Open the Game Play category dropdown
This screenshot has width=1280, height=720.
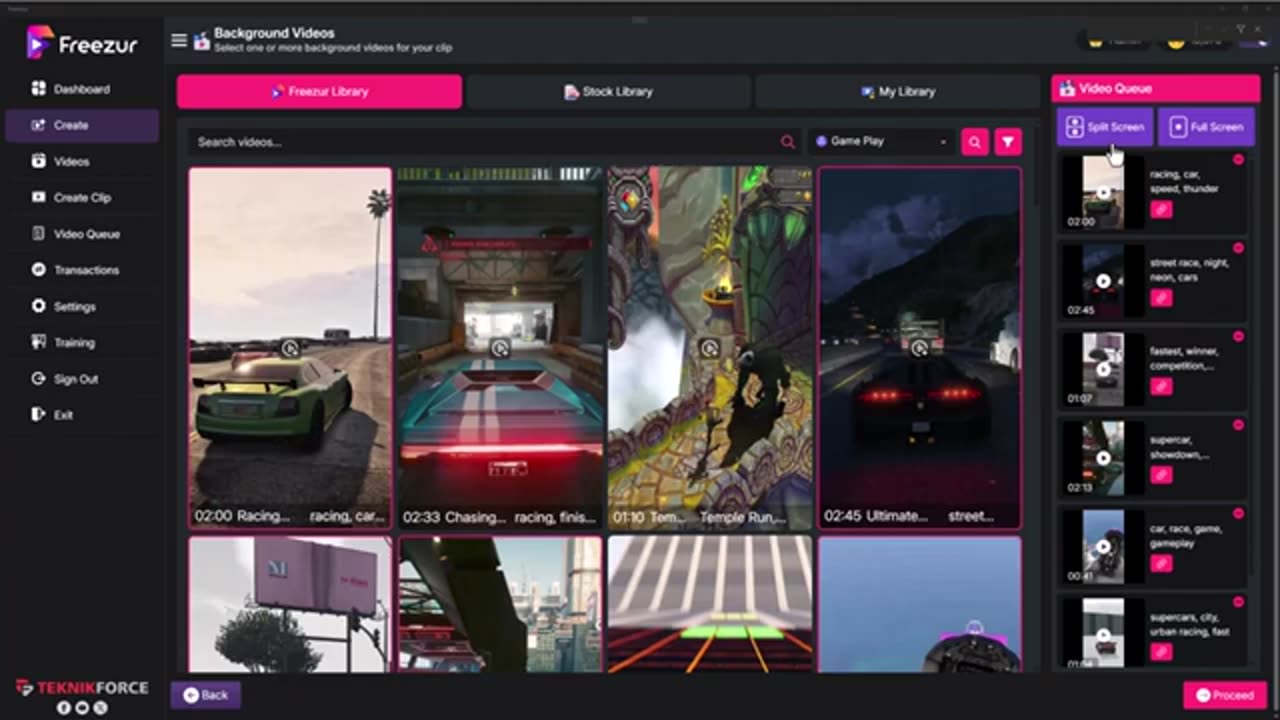[882, 142]
